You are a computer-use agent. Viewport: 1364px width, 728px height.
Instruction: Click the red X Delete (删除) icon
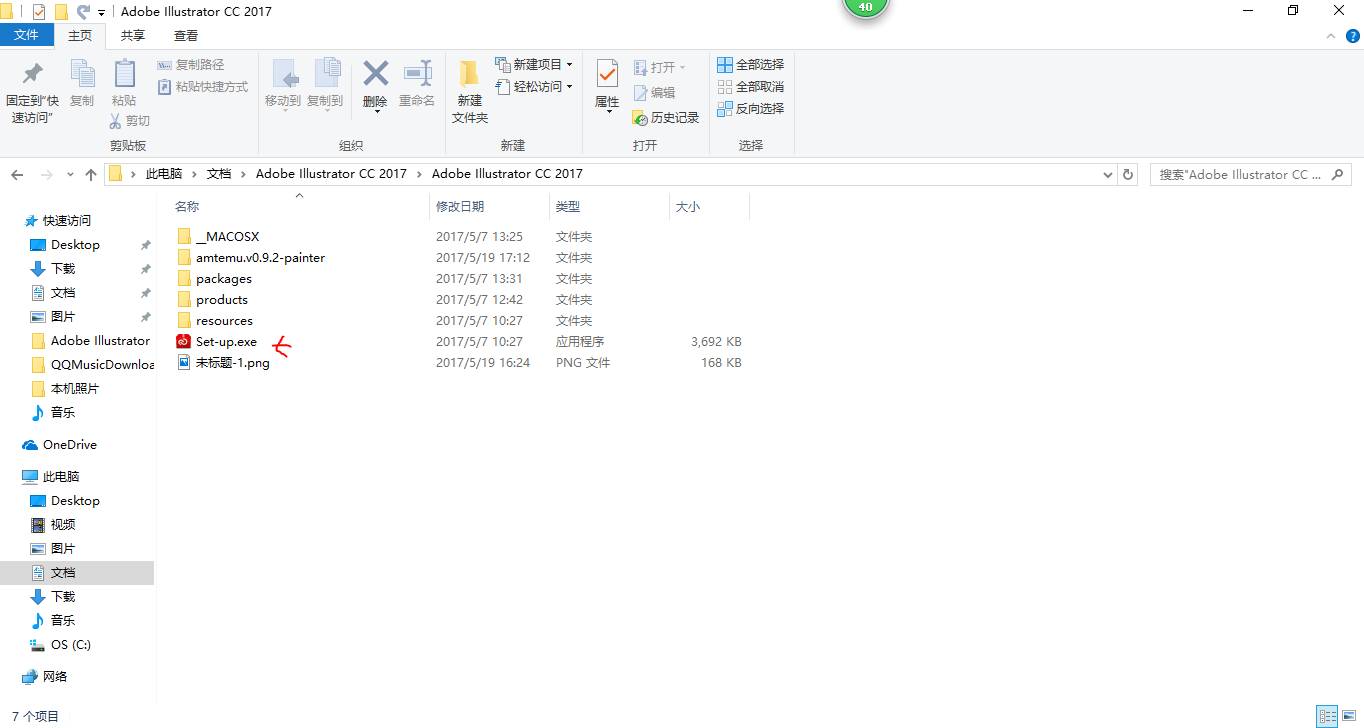coord(375,73)
